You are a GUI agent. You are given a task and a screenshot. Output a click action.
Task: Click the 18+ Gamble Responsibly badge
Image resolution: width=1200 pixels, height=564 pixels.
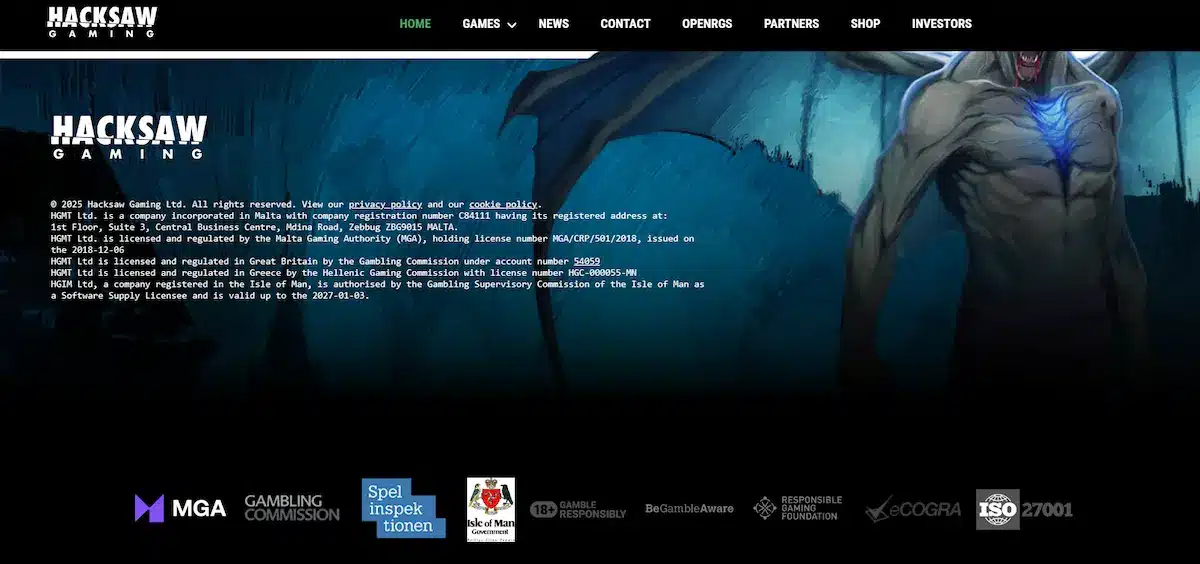click(578, 509)
